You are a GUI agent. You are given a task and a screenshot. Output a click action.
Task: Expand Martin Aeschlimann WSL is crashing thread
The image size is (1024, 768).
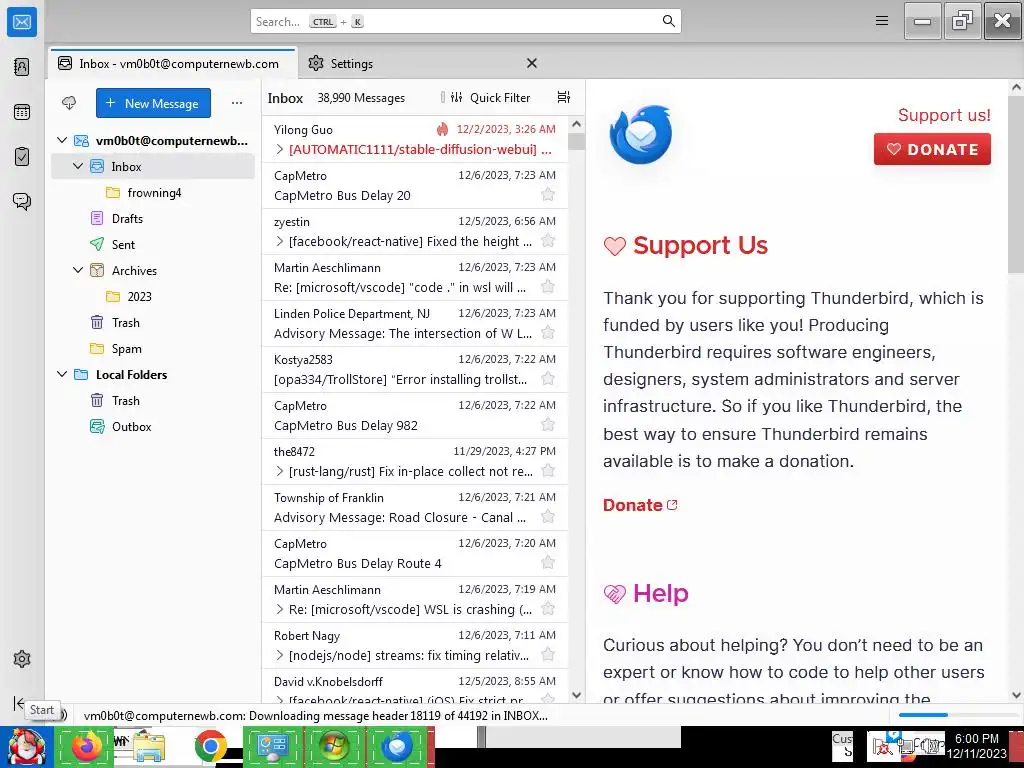(280, 609)
